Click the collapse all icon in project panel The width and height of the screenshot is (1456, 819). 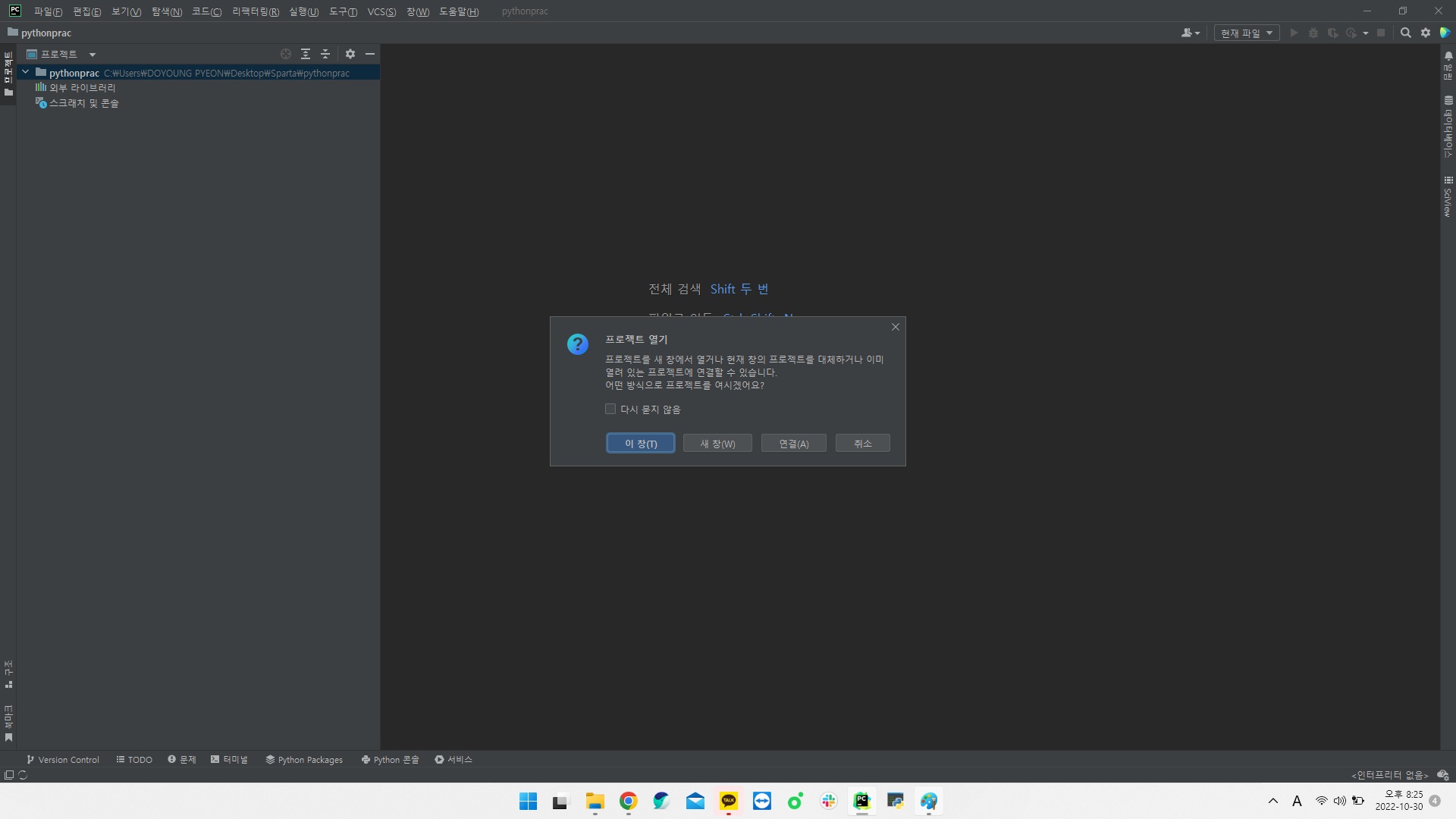325,54
